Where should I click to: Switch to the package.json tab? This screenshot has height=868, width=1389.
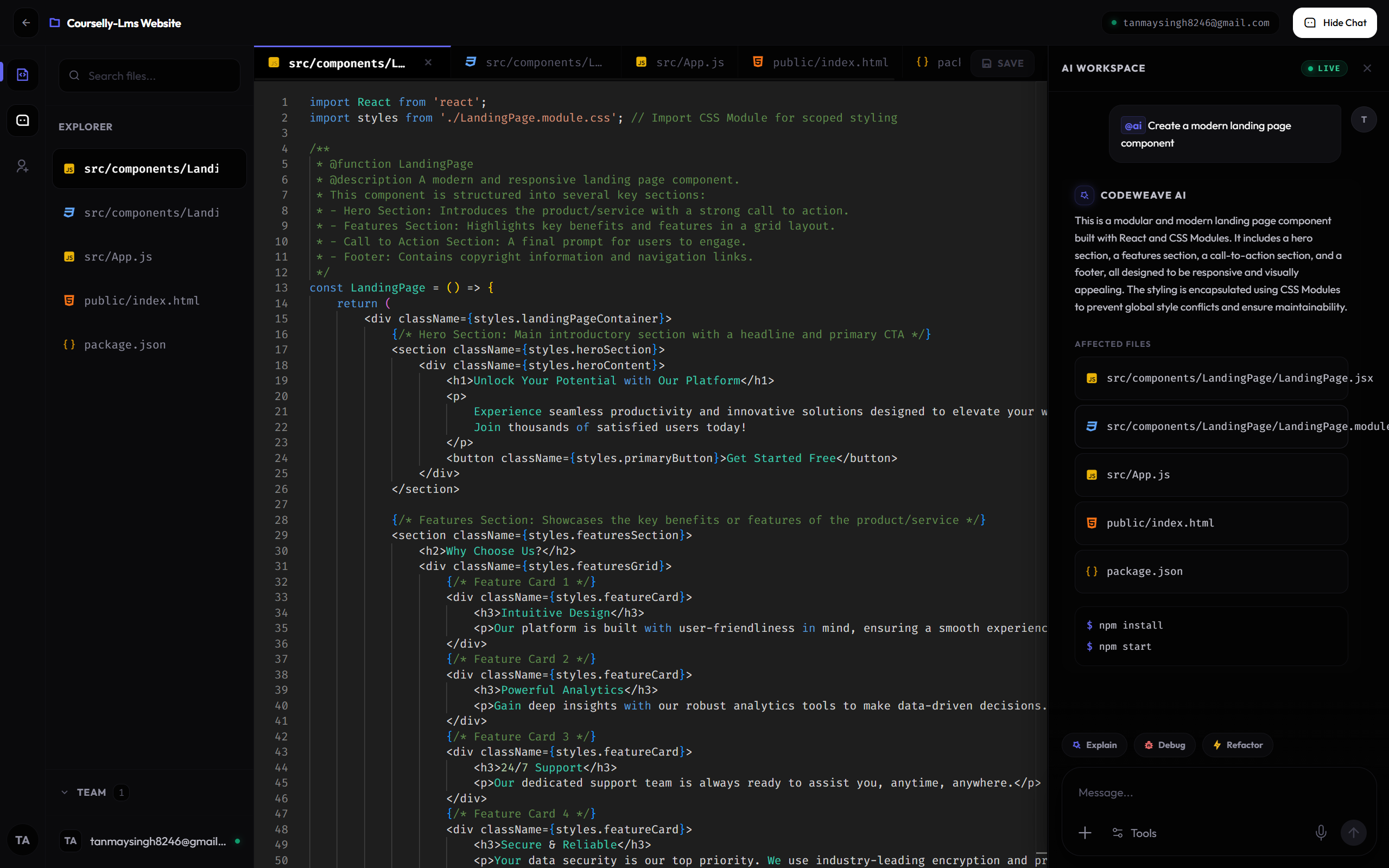pos(938,62)
